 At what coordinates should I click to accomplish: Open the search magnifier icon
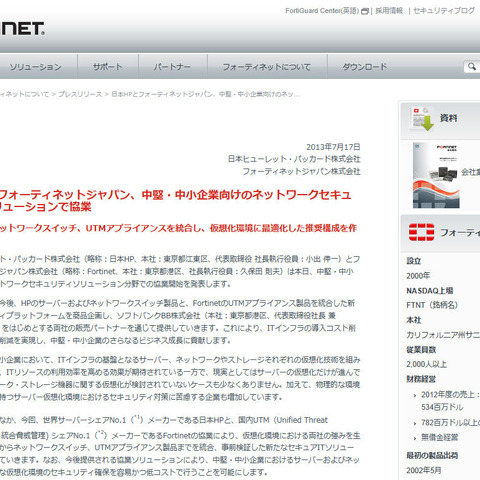472,66
